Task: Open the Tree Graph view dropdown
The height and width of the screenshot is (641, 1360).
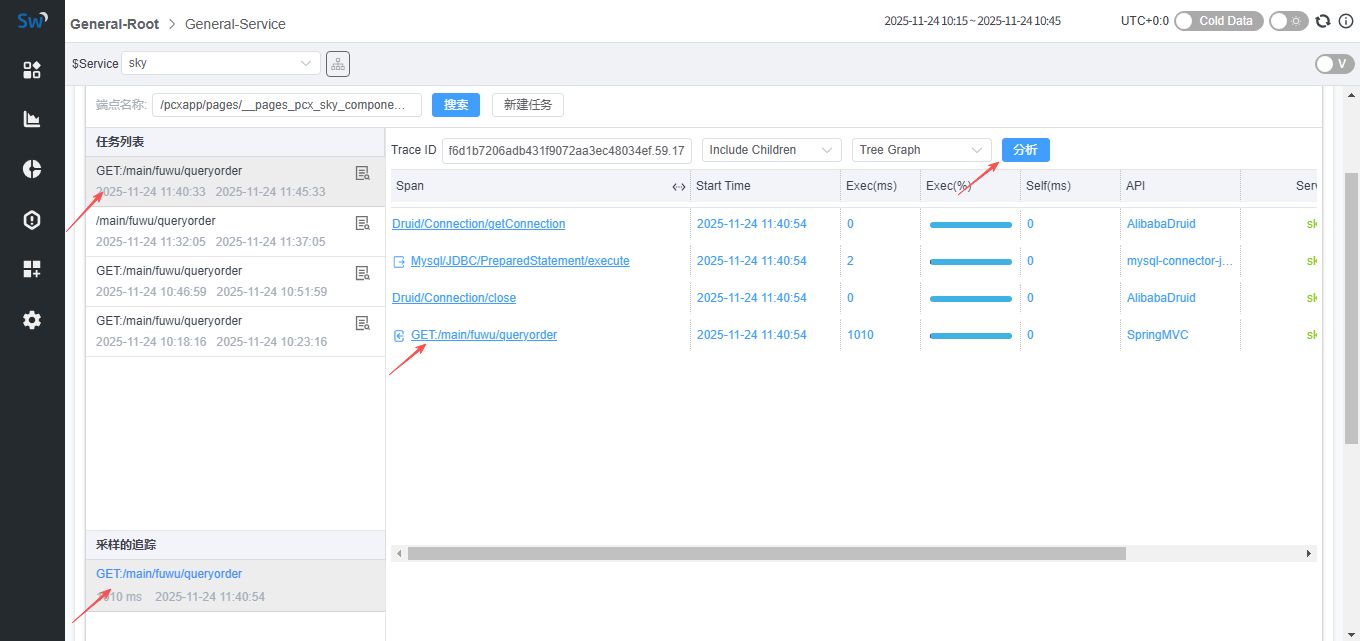Action: (x=921, y=150)
